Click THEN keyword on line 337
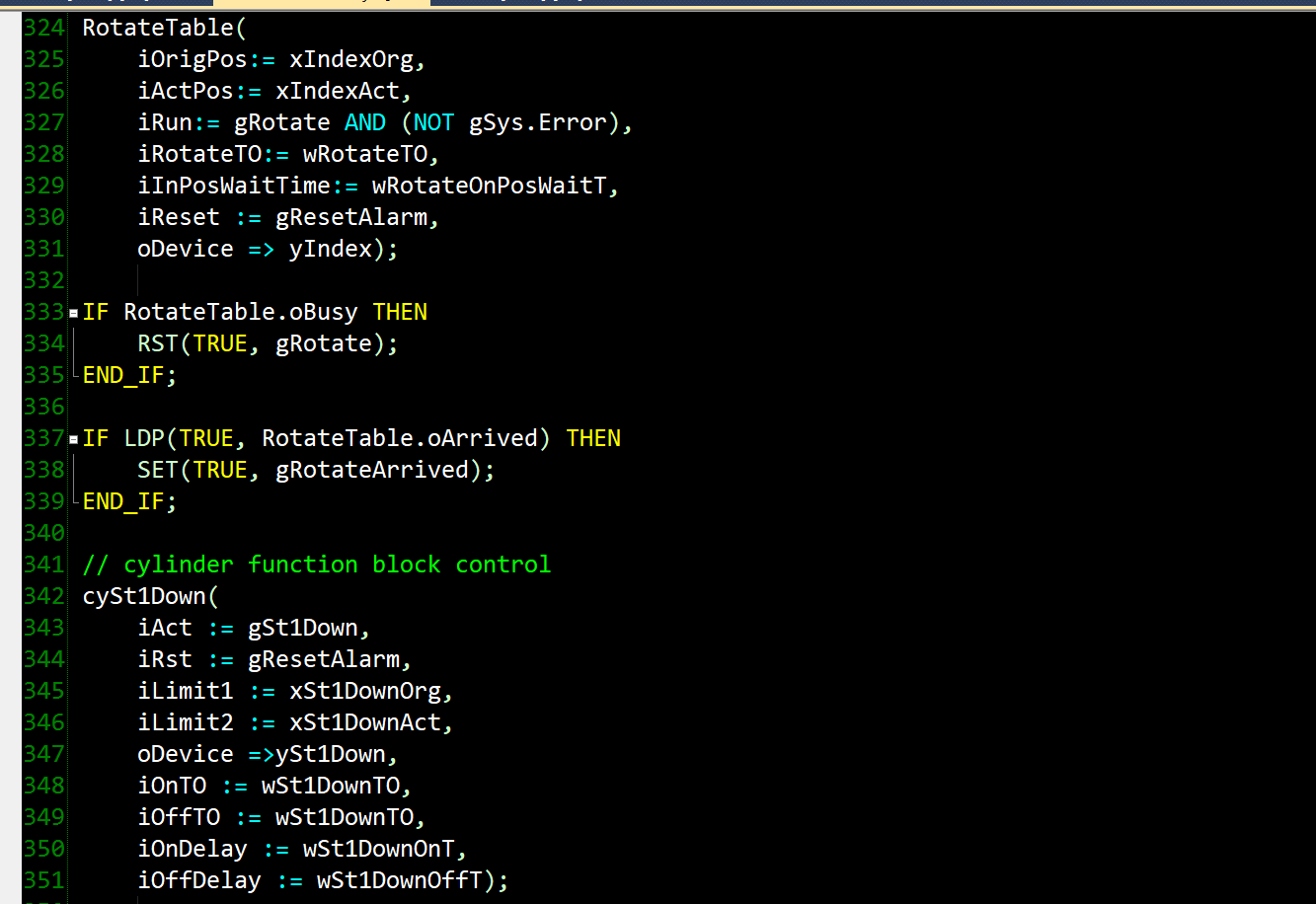Viewport: 1316px width, 904px height. click(593, 438)
